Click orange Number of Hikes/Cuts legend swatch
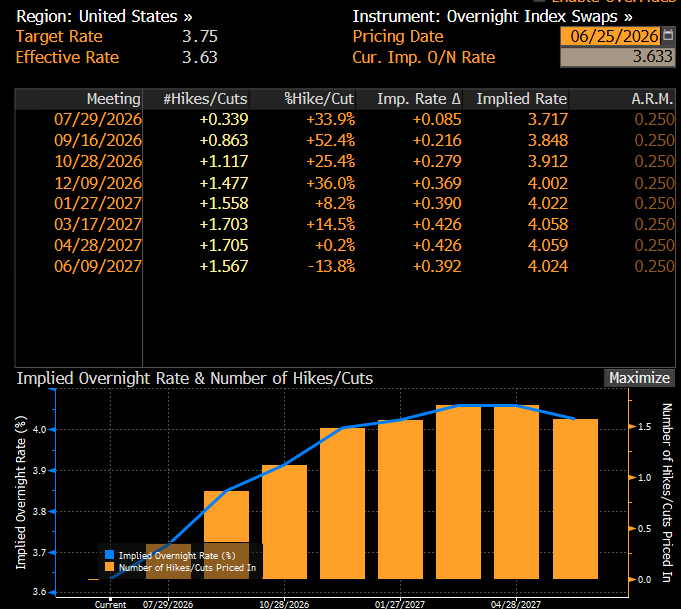This screenshot has width=681, height=609. click(109, 567)
